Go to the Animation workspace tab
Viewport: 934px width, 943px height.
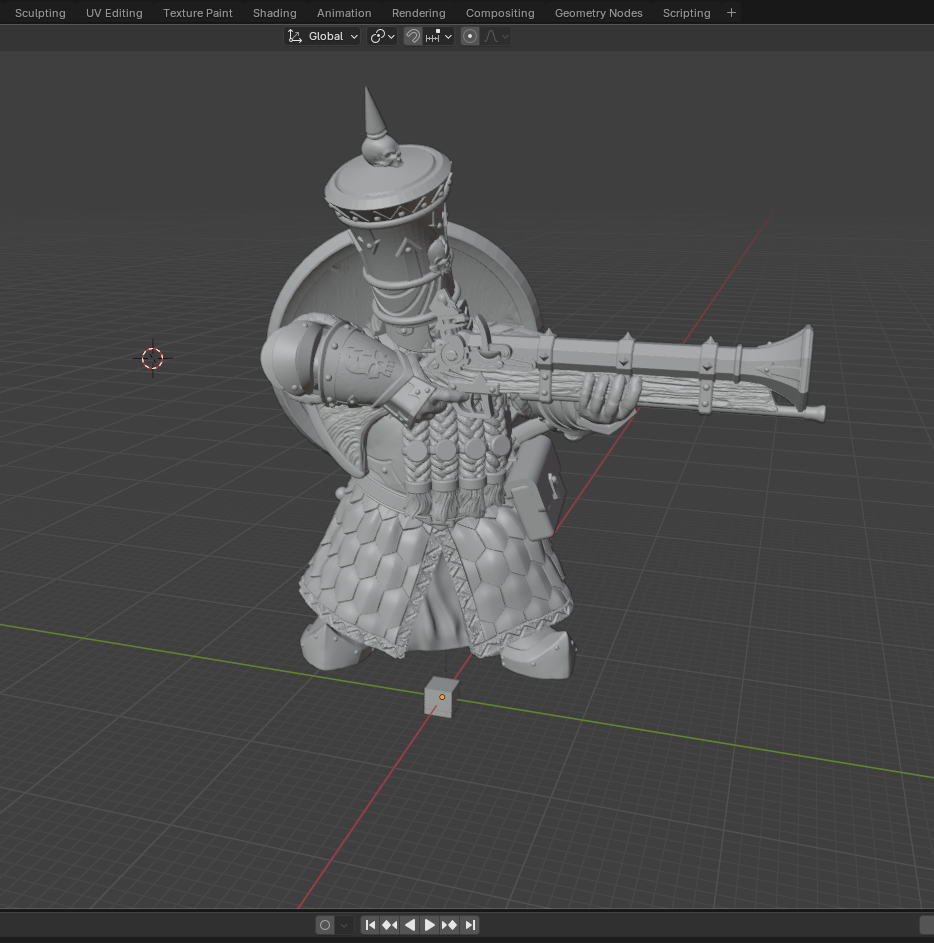344,13
